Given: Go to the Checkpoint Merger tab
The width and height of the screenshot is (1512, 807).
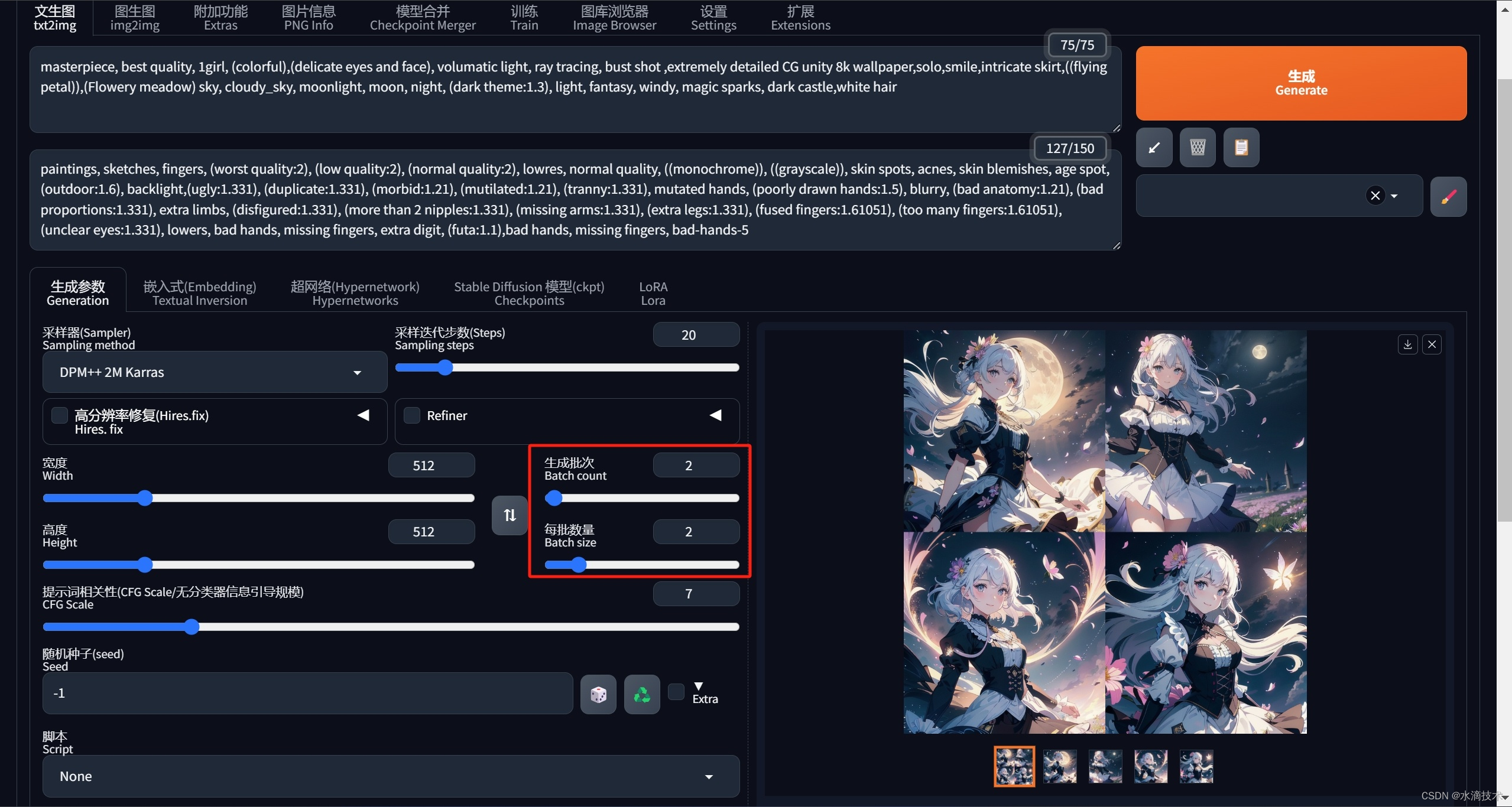Looking at the screenshot, I should (423, 18).
